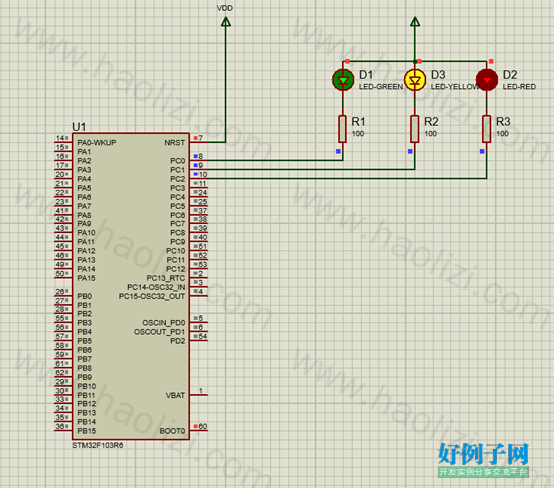Click resistor R1 component body
This screenshot has height=488, width=554.
coord(342,129)
